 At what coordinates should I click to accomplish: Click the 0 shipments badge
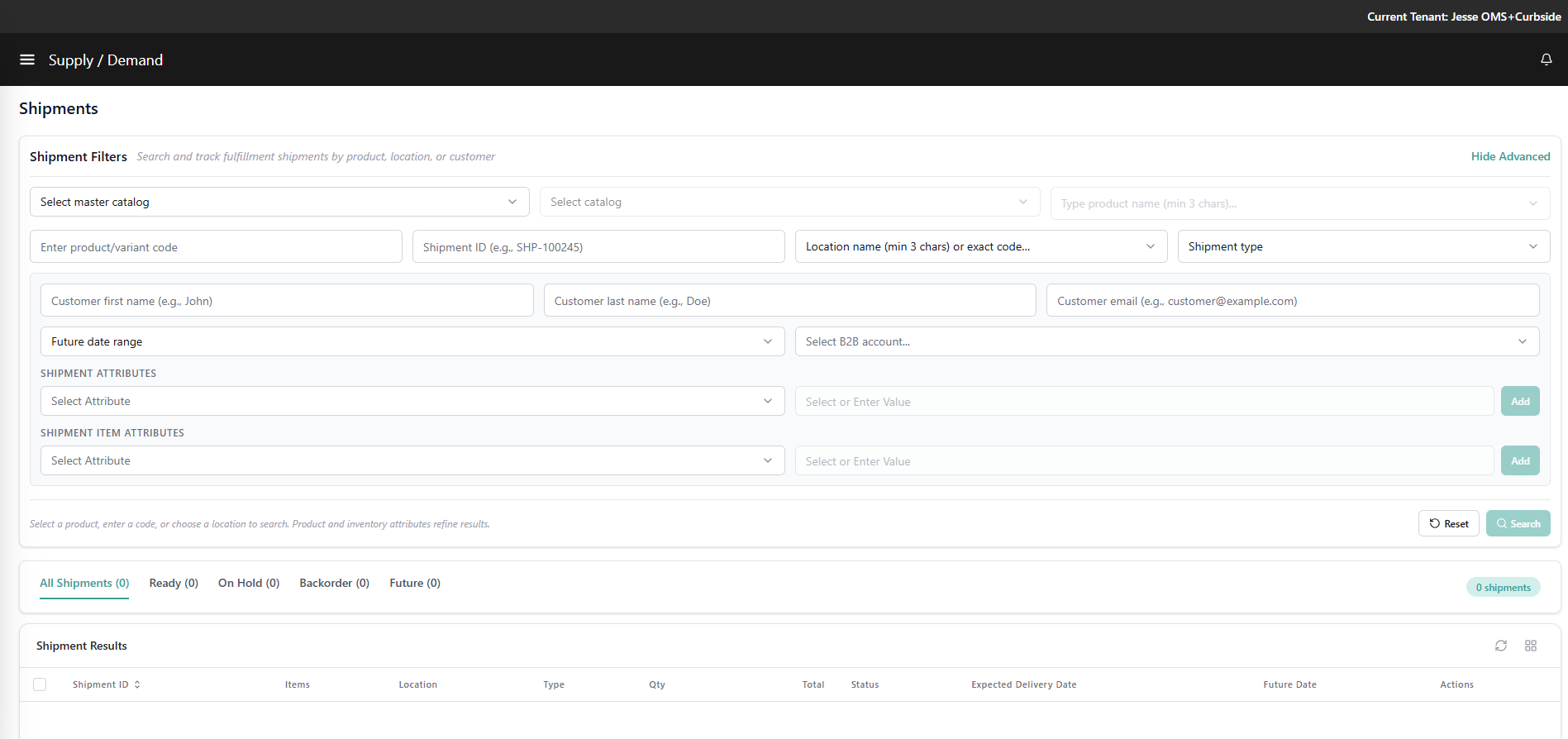(x=1503, y=587)
